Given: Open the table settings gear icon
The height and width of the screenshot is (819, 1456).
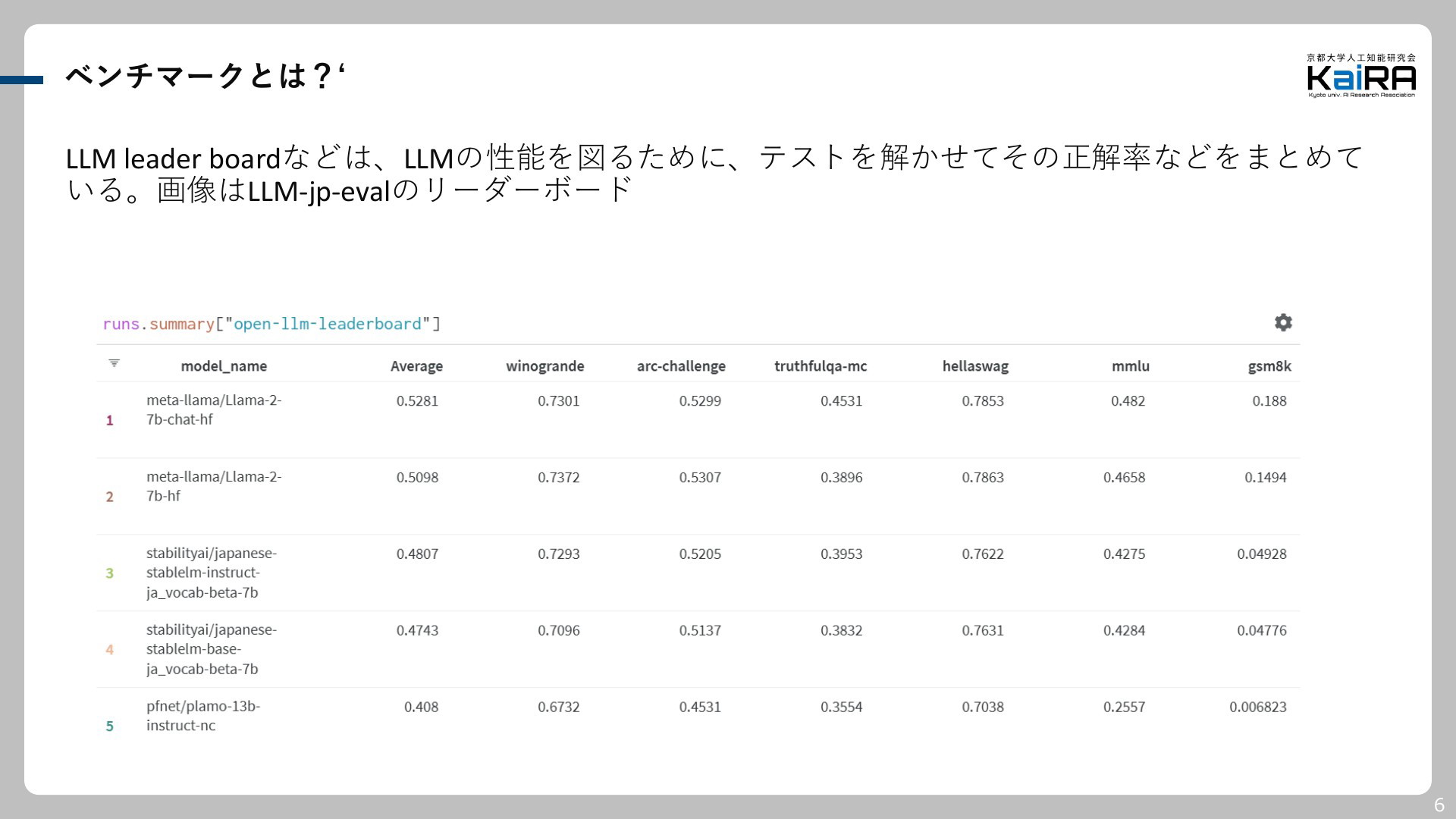Looking at the screenshot, I should point(1283,322).
